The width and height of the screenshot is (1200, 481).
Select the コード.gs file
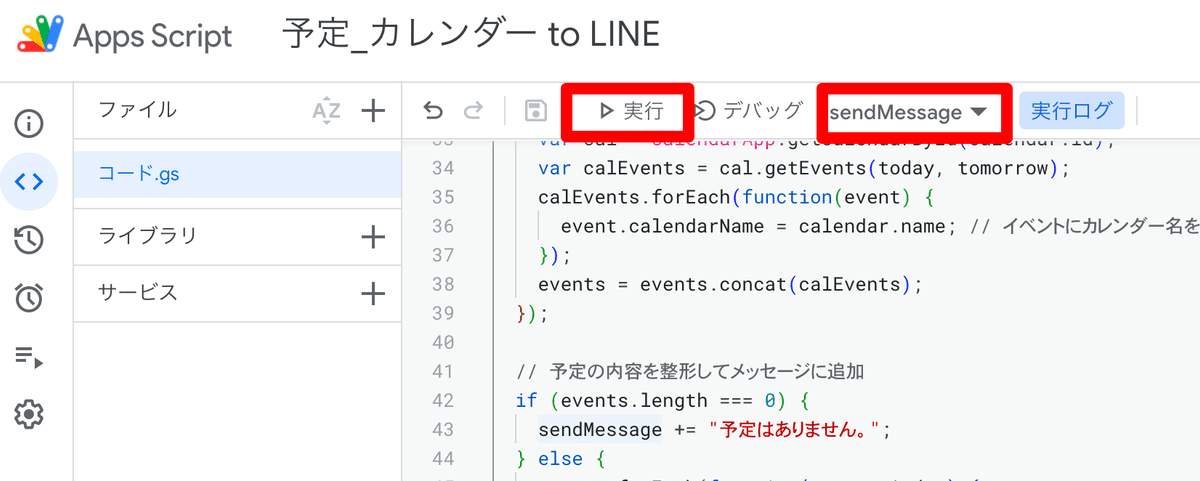[x=237, y=175]
